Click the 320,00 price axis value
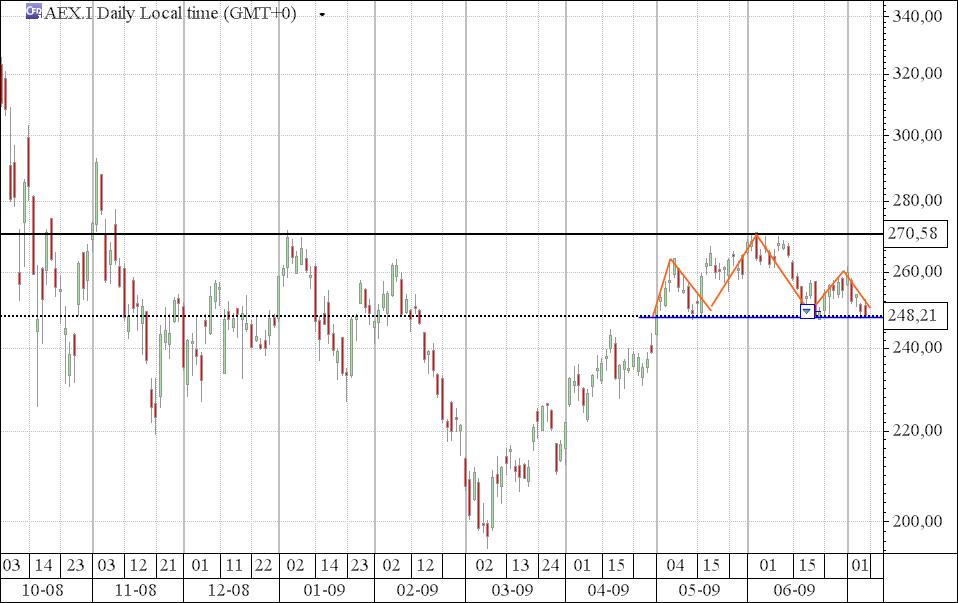Viewport: 958px width, 603px height. (916, 74)
